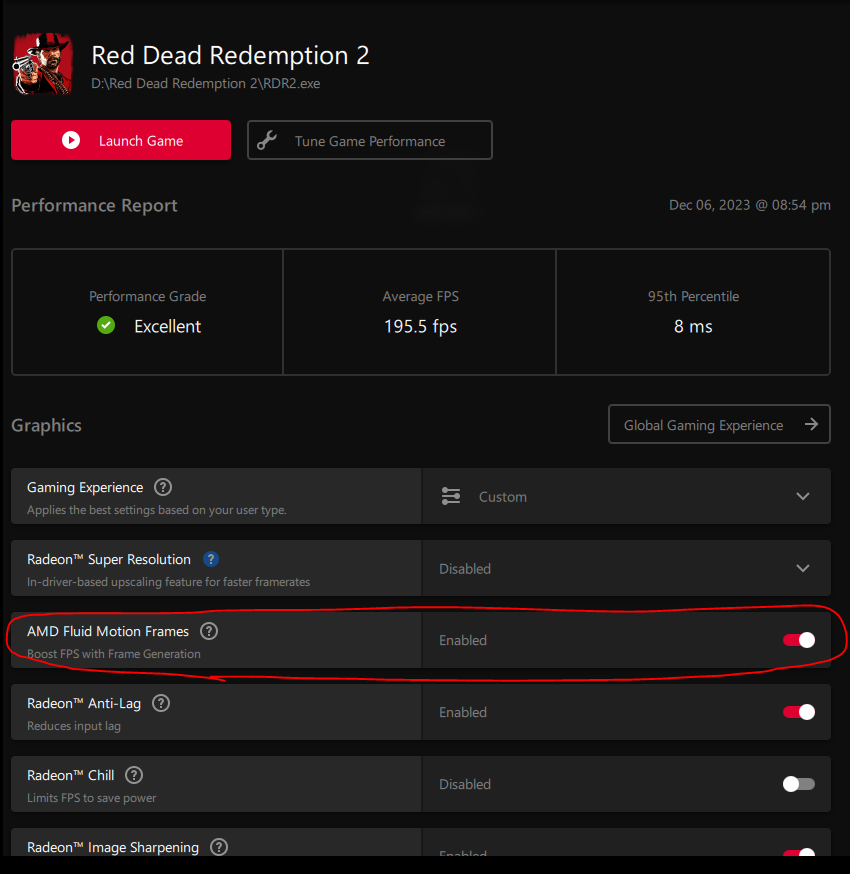Select the 95th Percentile stat box
Image resolution: width=850 pixels, height=874 pixels.
[x=693, y=312]
